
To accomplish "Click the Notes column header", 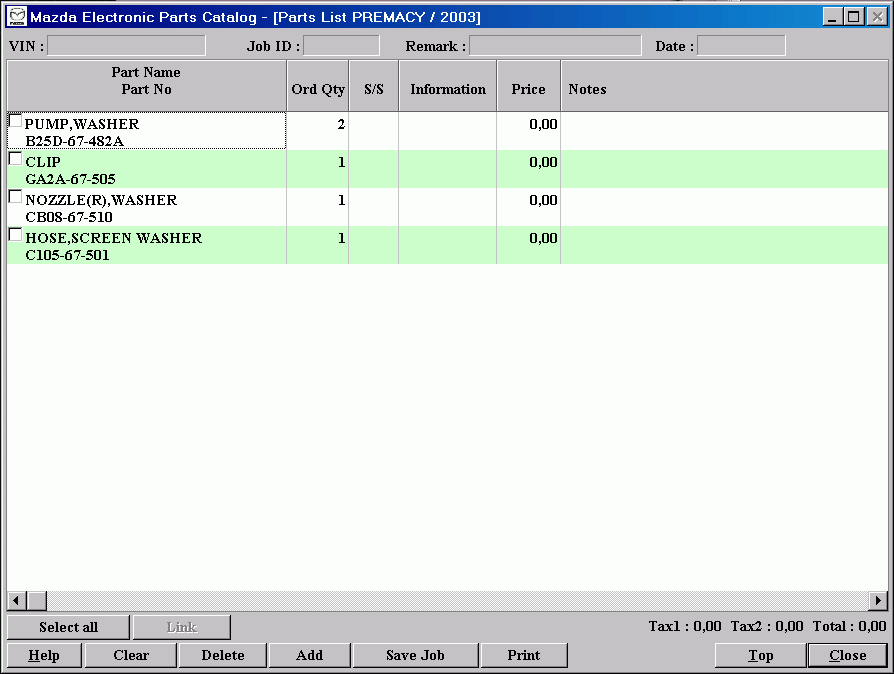I will click(x=724, y=86).
